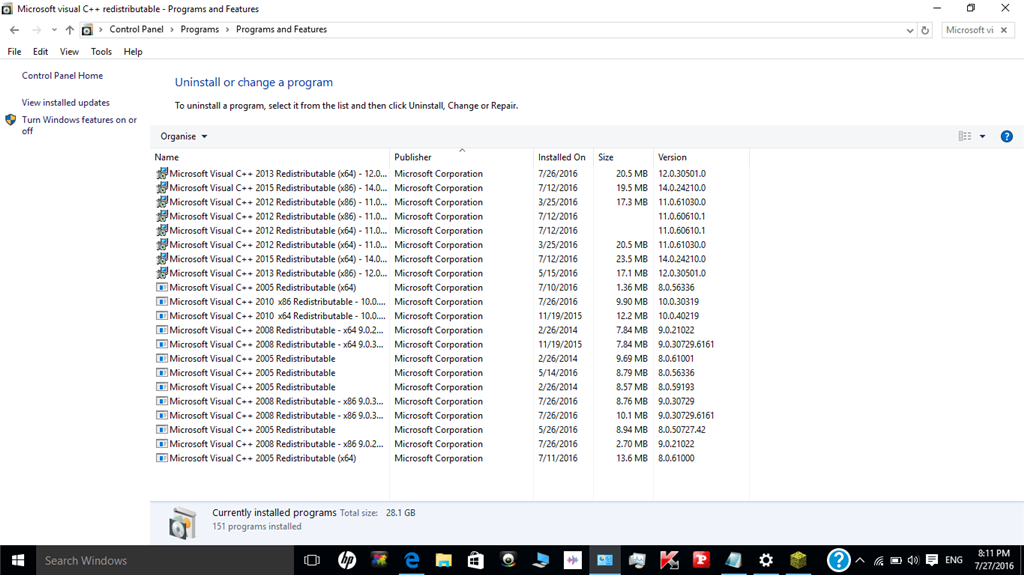The height and width of the screenshot is (575, 1024).
Task: Open Microsoft Edge from the taskbar
Action: coord(411,560)
